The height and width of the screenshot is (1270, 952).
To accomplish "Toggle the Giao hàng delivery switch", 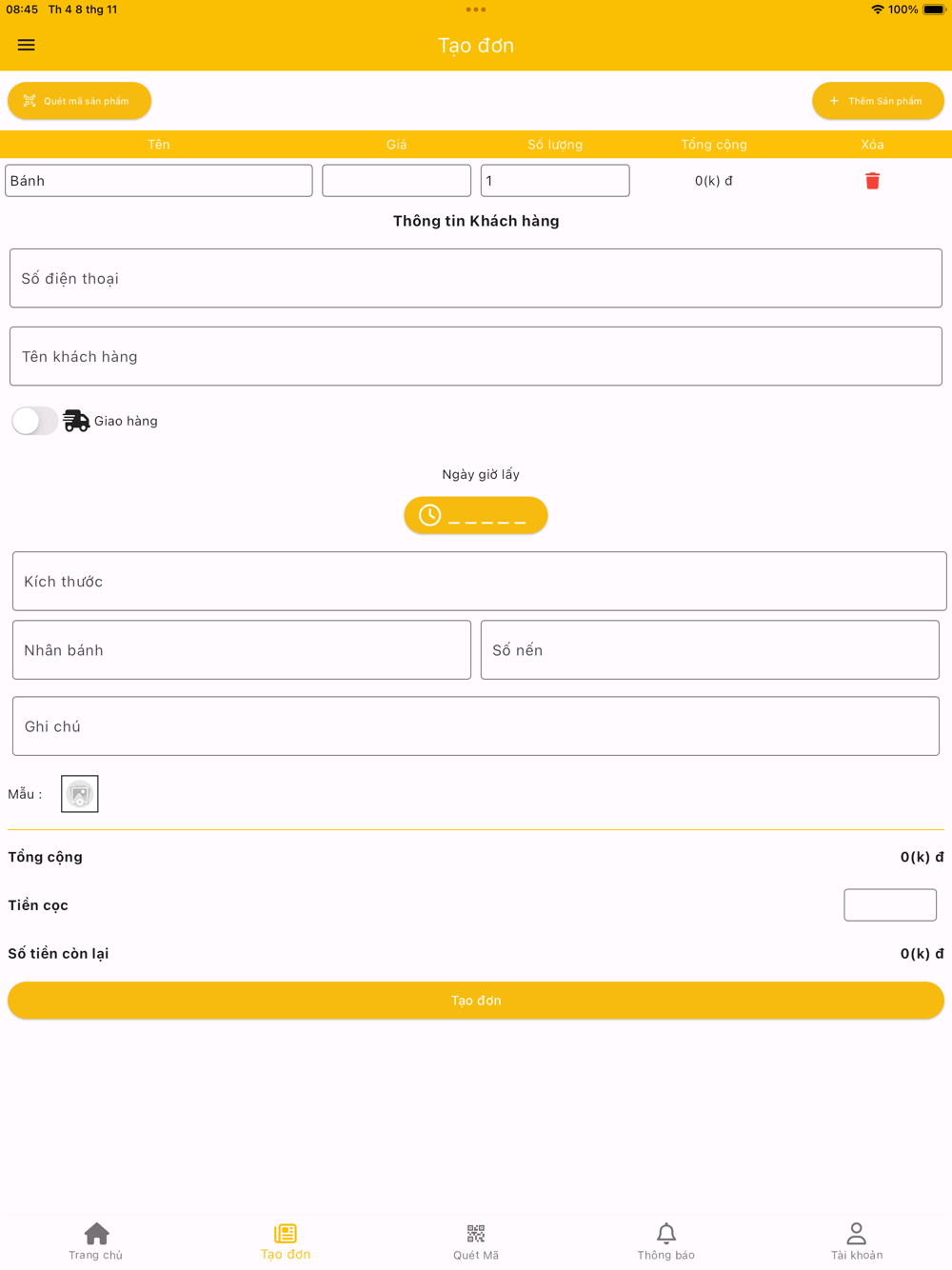I will point(34,421).
